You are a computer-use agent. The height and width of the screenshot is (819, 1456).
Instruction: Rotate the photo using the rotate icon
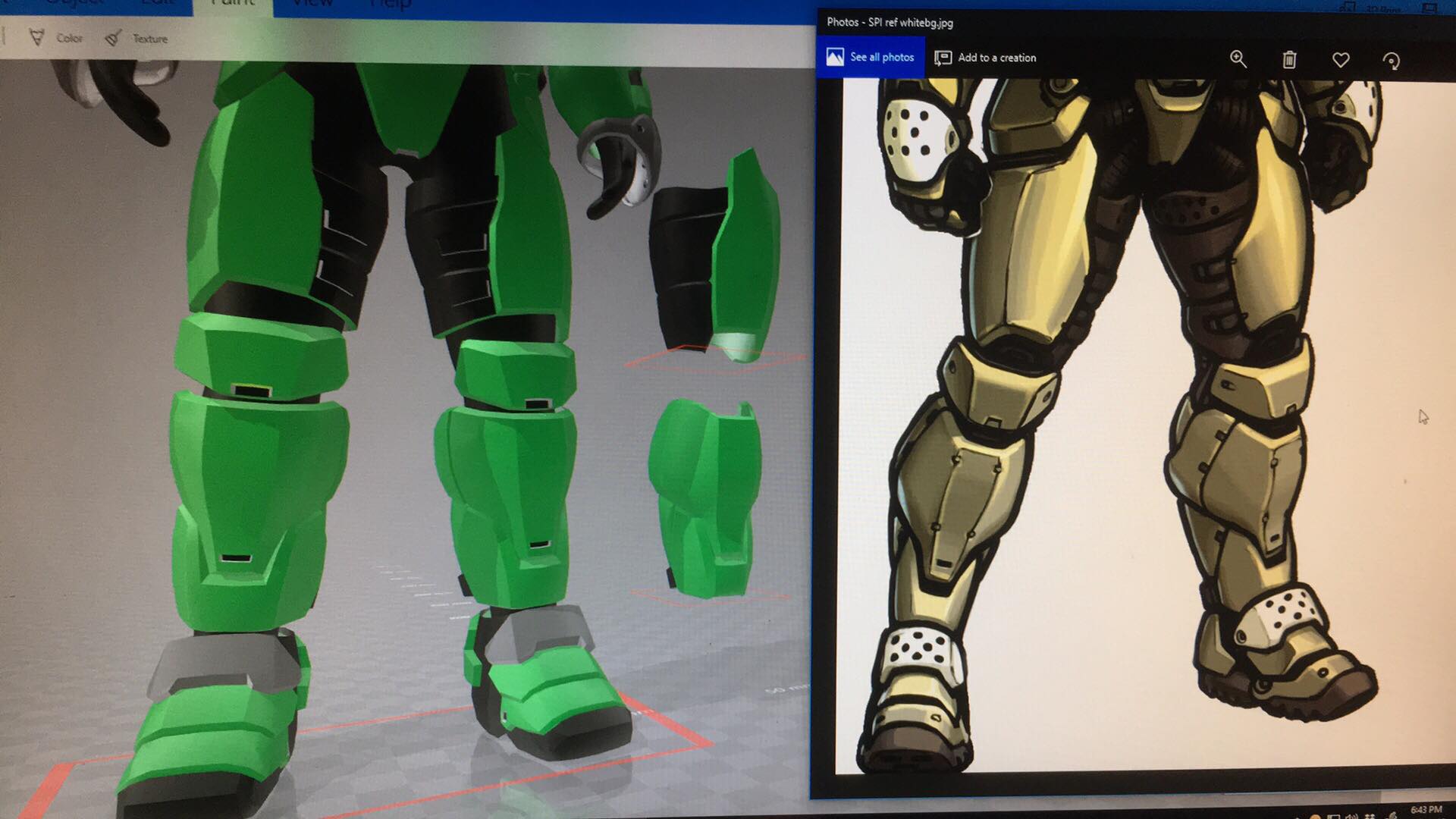coord(1392,61)
